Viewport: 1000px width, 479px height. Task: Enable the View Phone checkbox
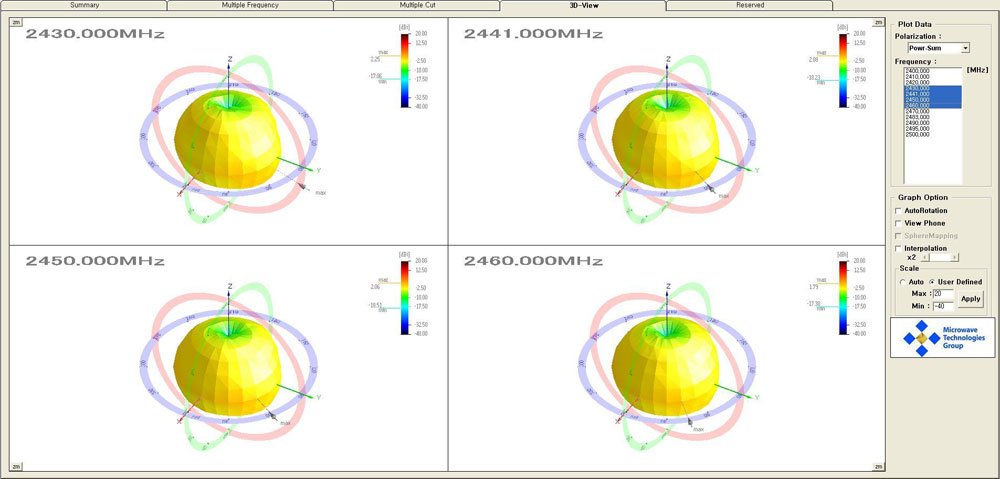[x=899, y=223]
